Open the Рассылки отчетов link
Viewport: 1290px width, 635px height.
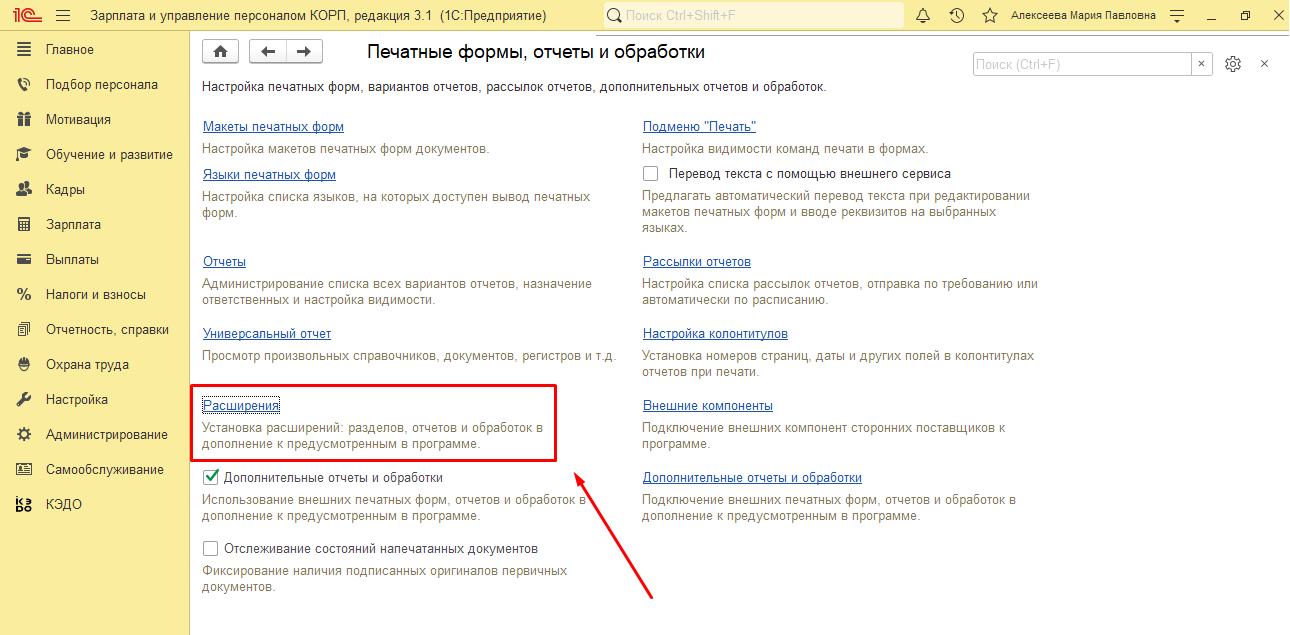coord(696,262)
